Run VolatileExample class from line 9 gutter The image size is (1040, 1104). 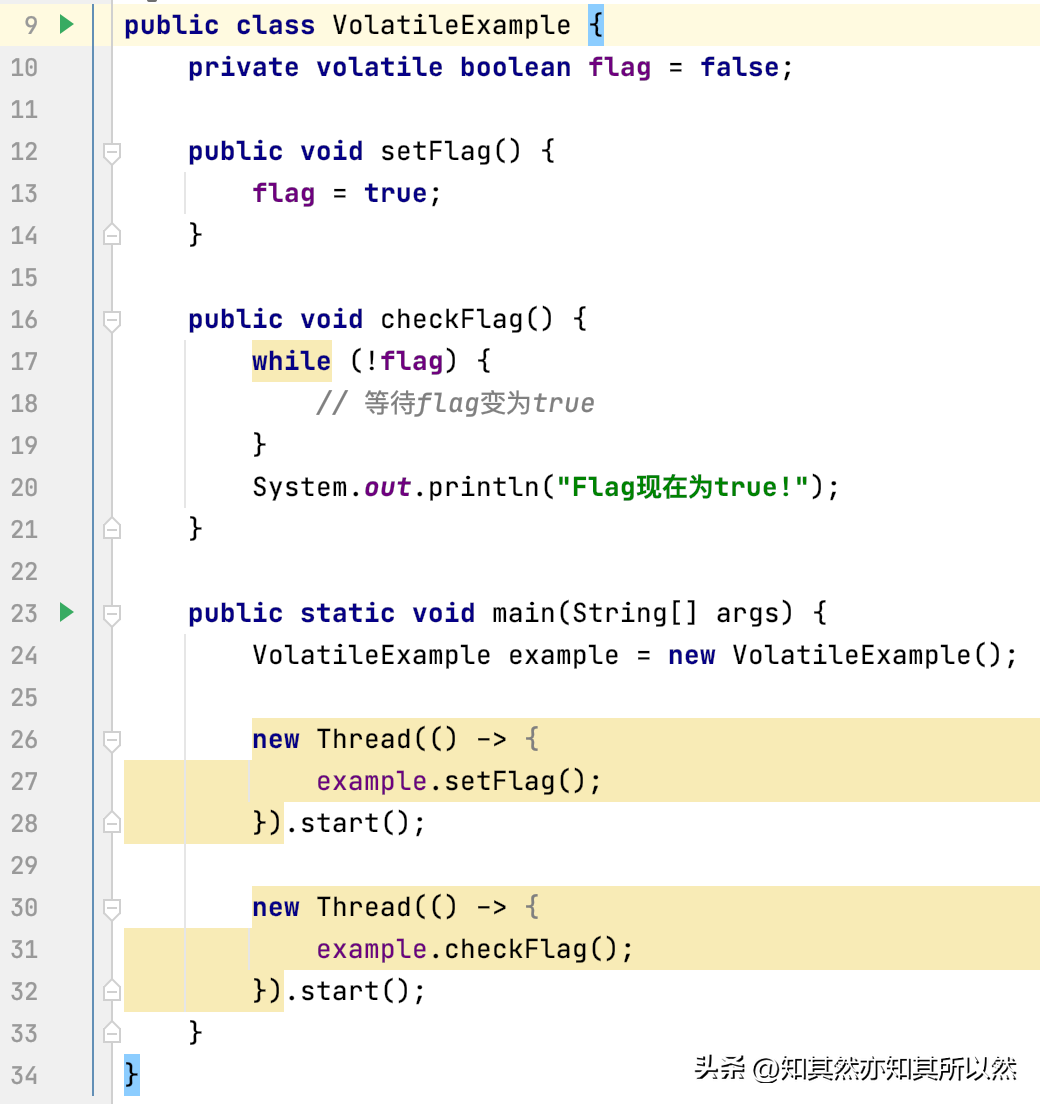(x=67, y=25)
